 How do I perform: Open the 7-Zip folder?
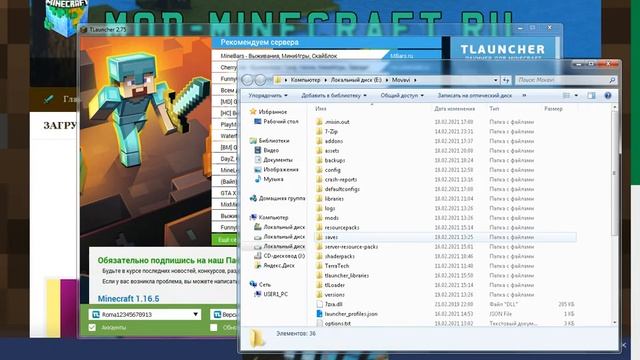331,131
